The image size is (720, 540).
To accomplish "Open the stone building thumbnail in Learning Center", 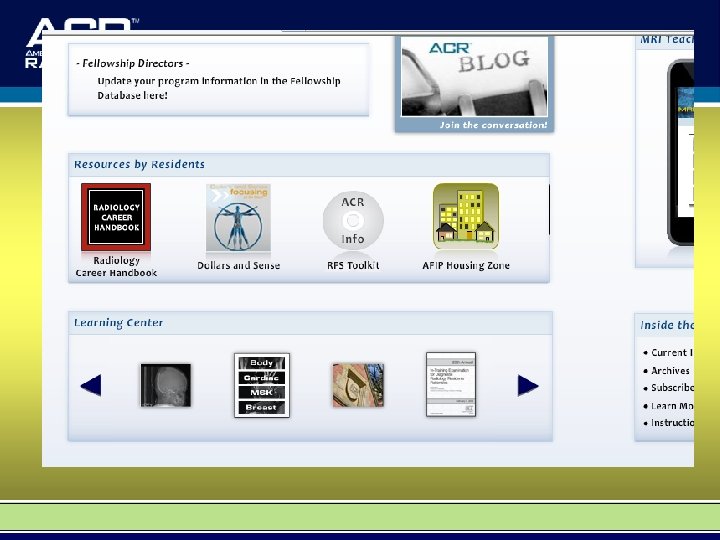I will coord(358,385).
